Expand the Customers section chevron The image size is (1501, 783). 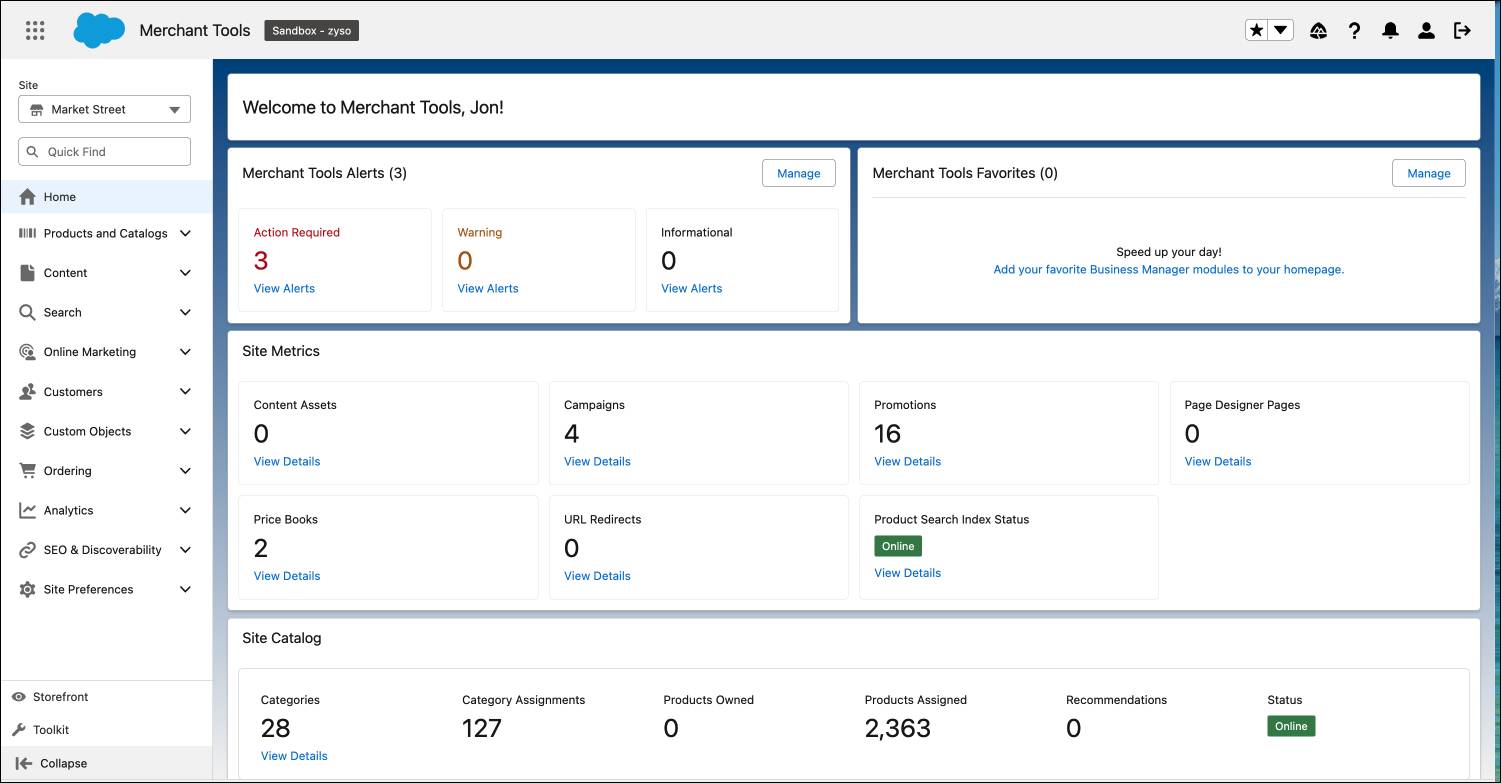[x=185, y=392]
